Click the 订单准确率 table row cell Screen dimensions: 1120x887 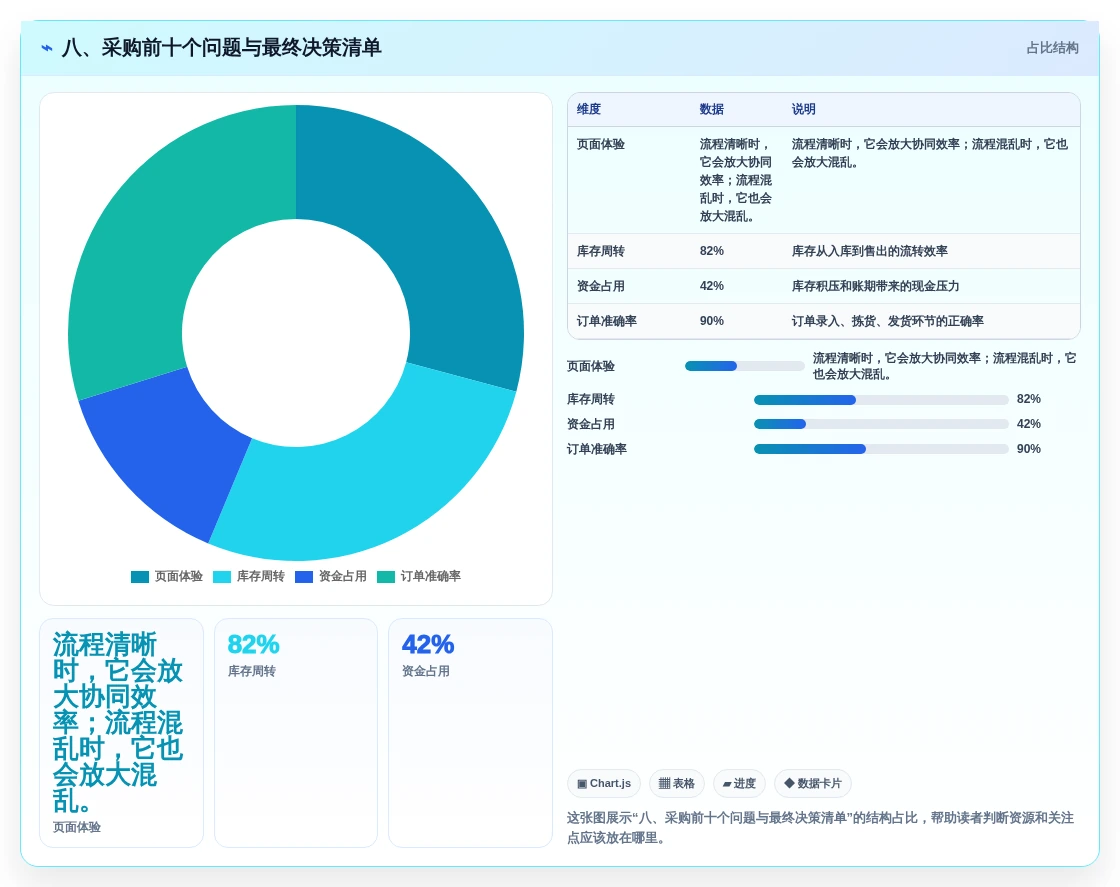click(x=606, y=321)
